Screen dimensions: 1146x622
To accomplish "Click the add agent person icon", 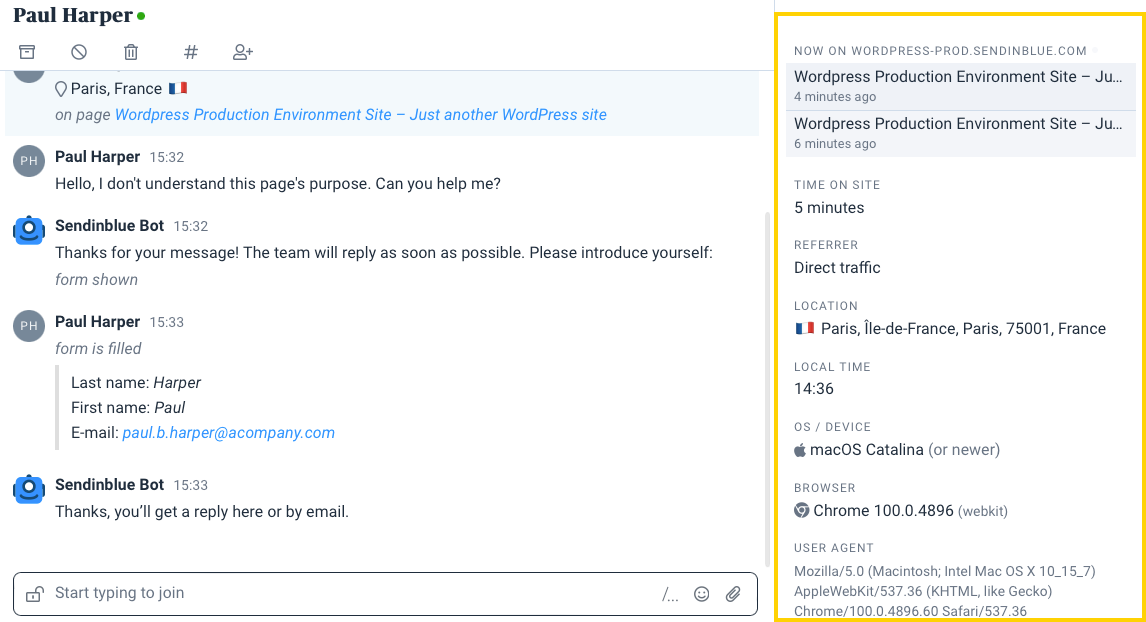I will point(243,52).
